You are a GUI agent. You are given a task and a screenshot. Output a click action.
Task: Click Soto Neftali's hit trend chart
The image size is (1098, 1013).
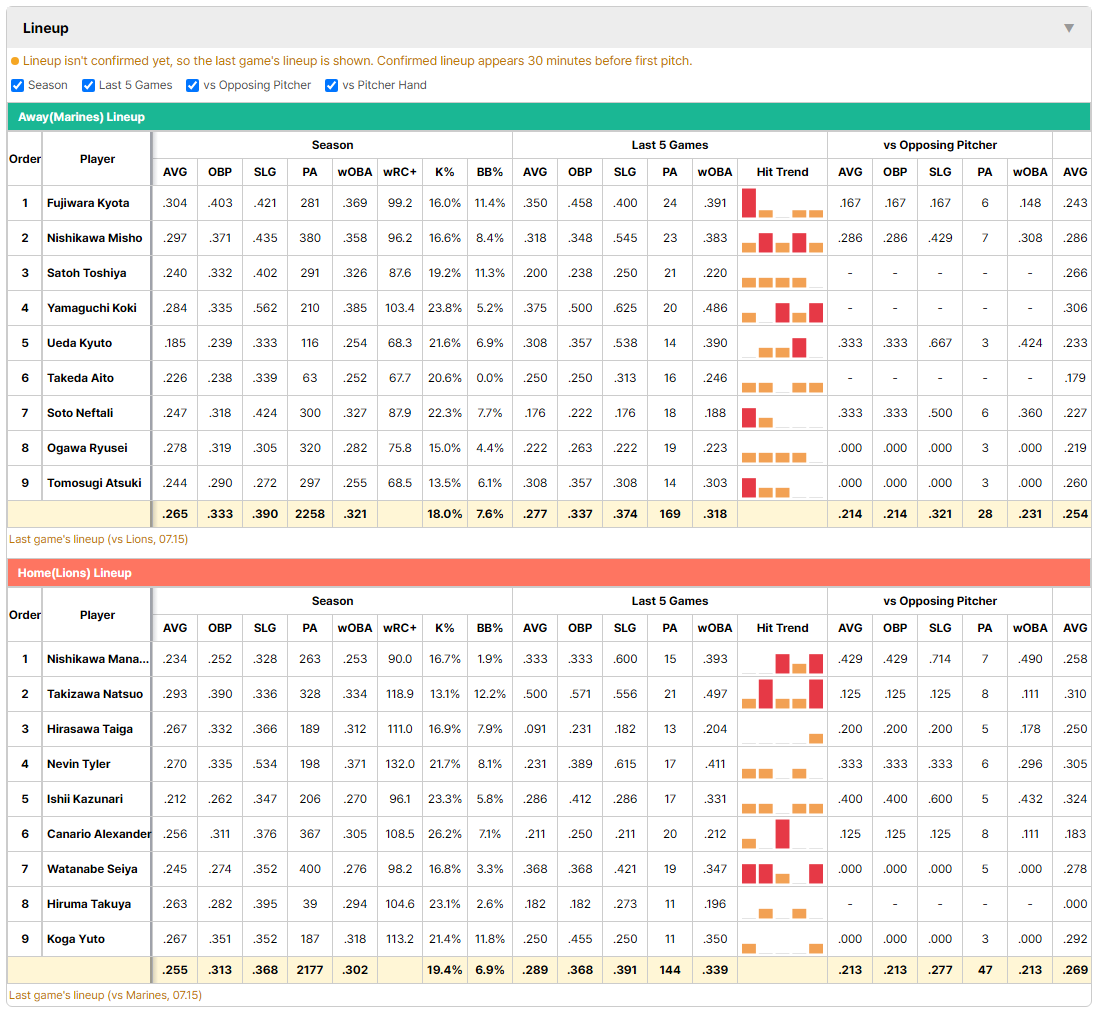(782, 413)
